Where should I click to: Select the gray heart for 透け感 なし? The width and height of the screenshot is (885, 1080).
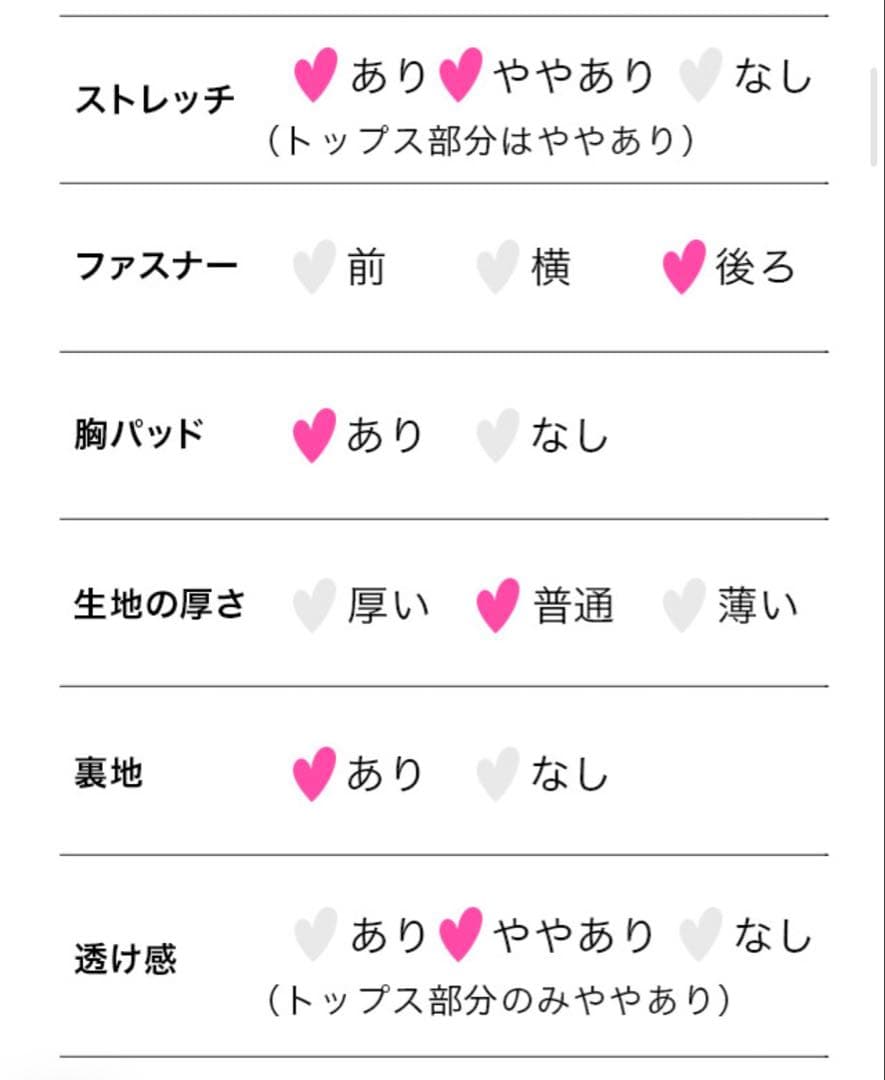pos(699,935)
